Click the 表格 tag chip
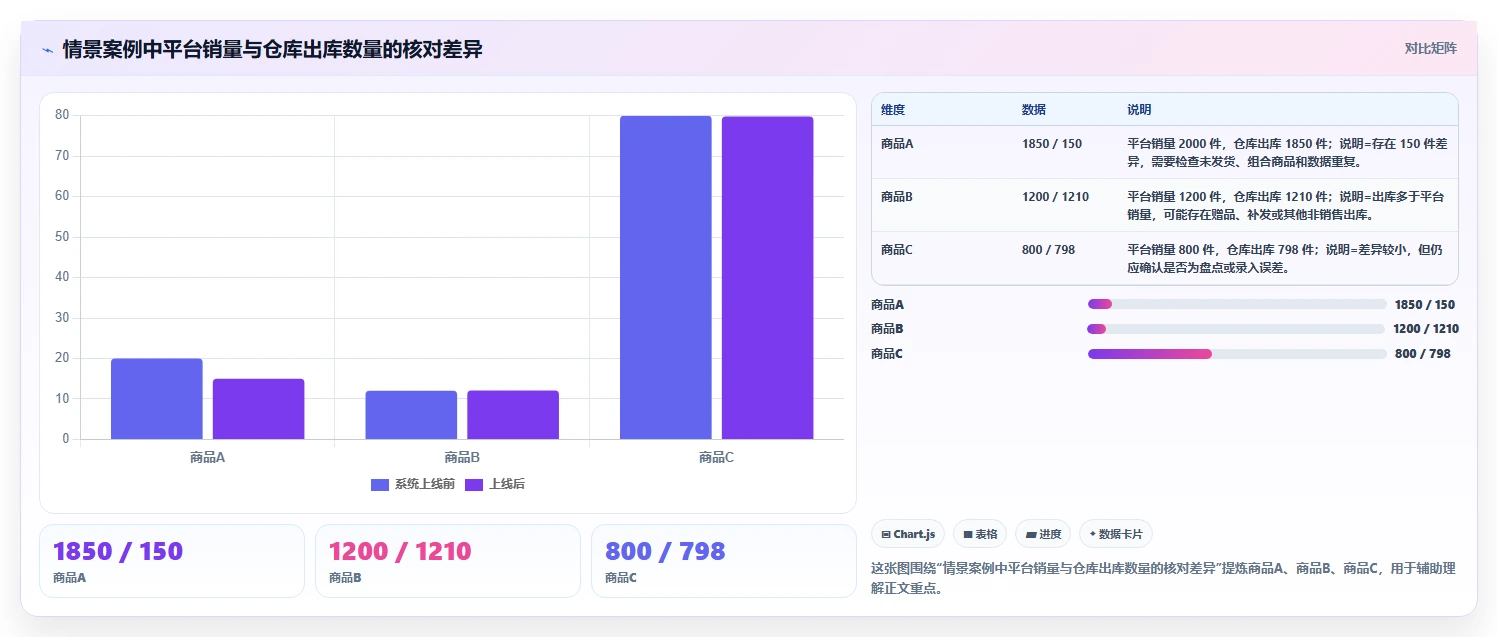This screenshot has height=637, width=1498. [980, 534]
